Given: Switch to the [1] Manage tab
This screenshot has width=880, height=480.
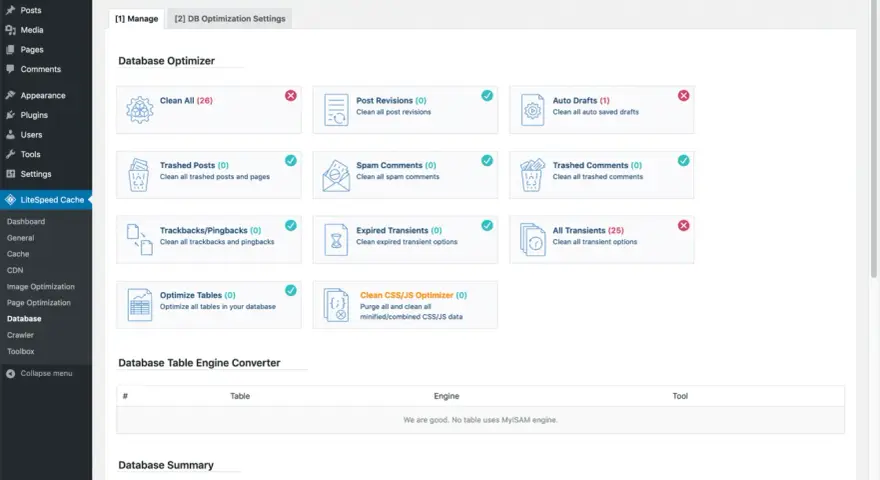Looking at the screenshot, I should tap(136, 19).
